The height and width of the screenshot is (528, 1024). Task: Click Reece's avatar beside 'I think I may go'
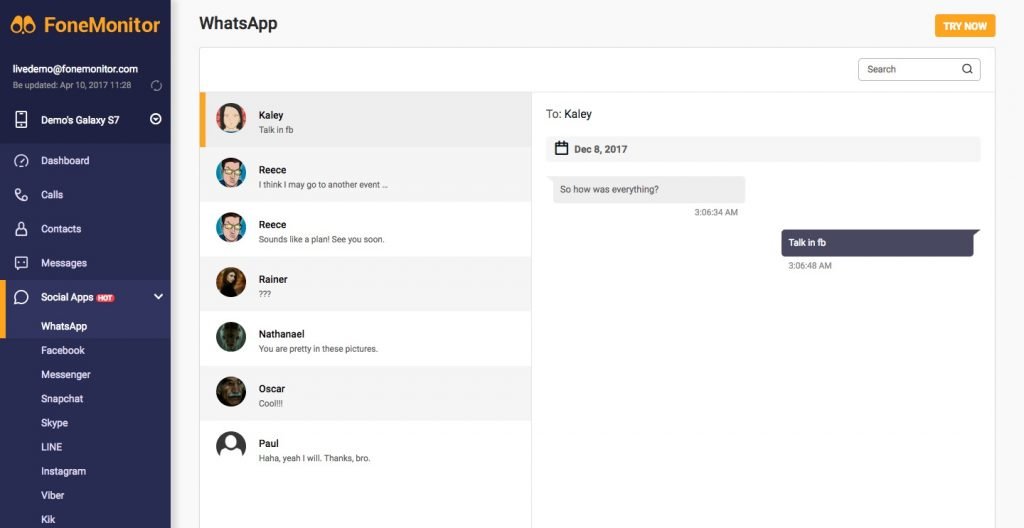pos(231,173)
